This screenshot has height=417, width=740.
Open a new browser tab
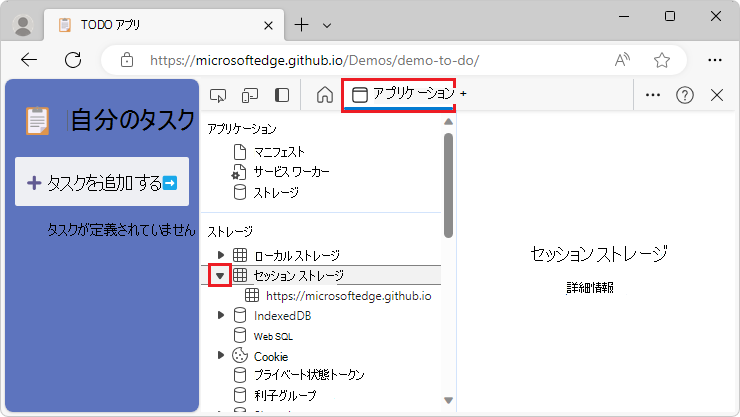point(301,24)
